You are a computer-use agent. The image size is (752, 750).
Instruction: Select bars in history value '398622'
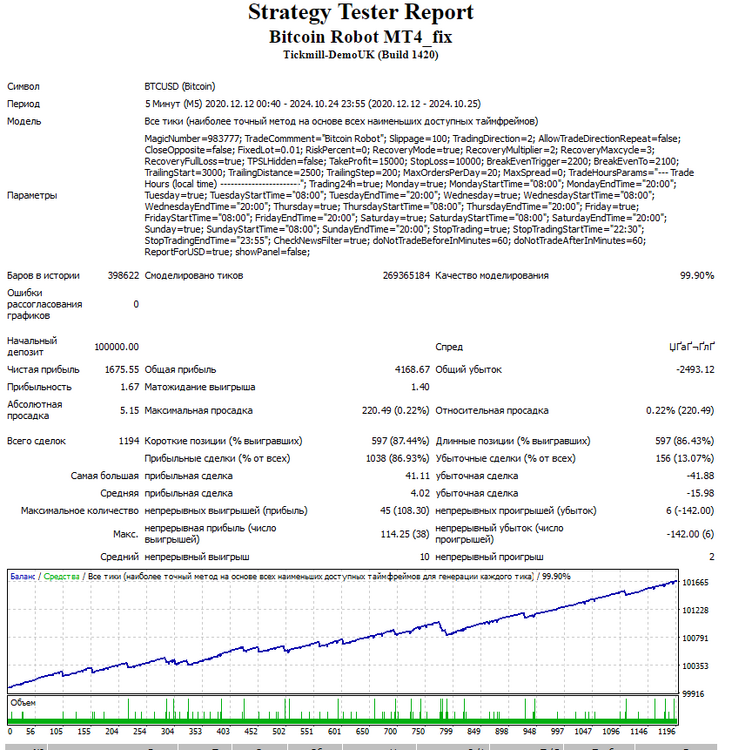pos(123,275)
